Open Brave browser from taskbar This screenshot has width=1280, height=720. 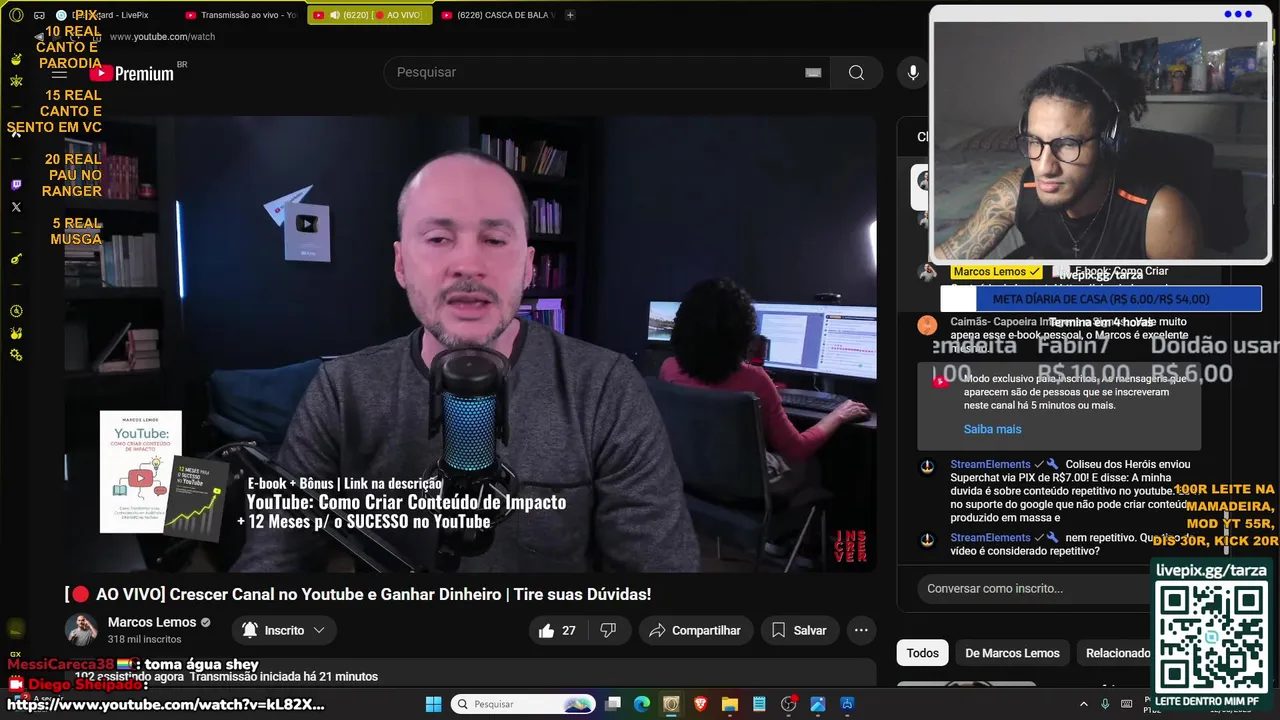pos(700,704)
